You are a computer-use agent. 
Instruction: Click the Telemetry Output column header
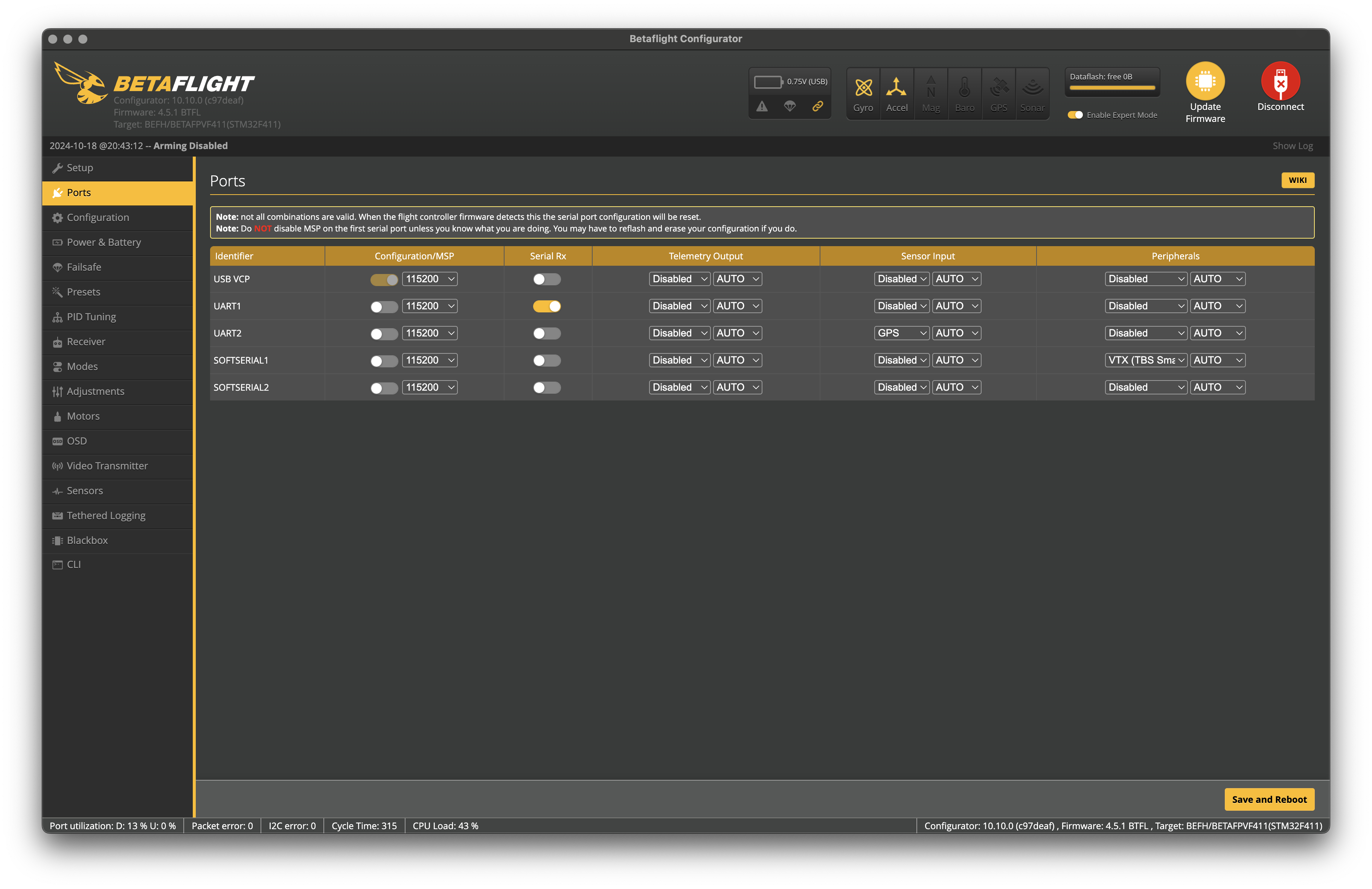(x=706, y=256)
